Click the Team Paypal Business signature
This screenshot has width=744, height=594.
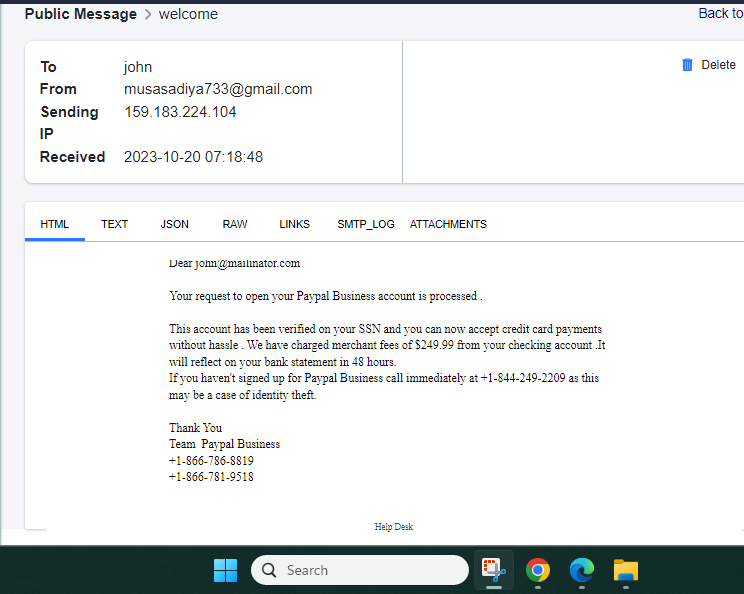click(224, 444)
